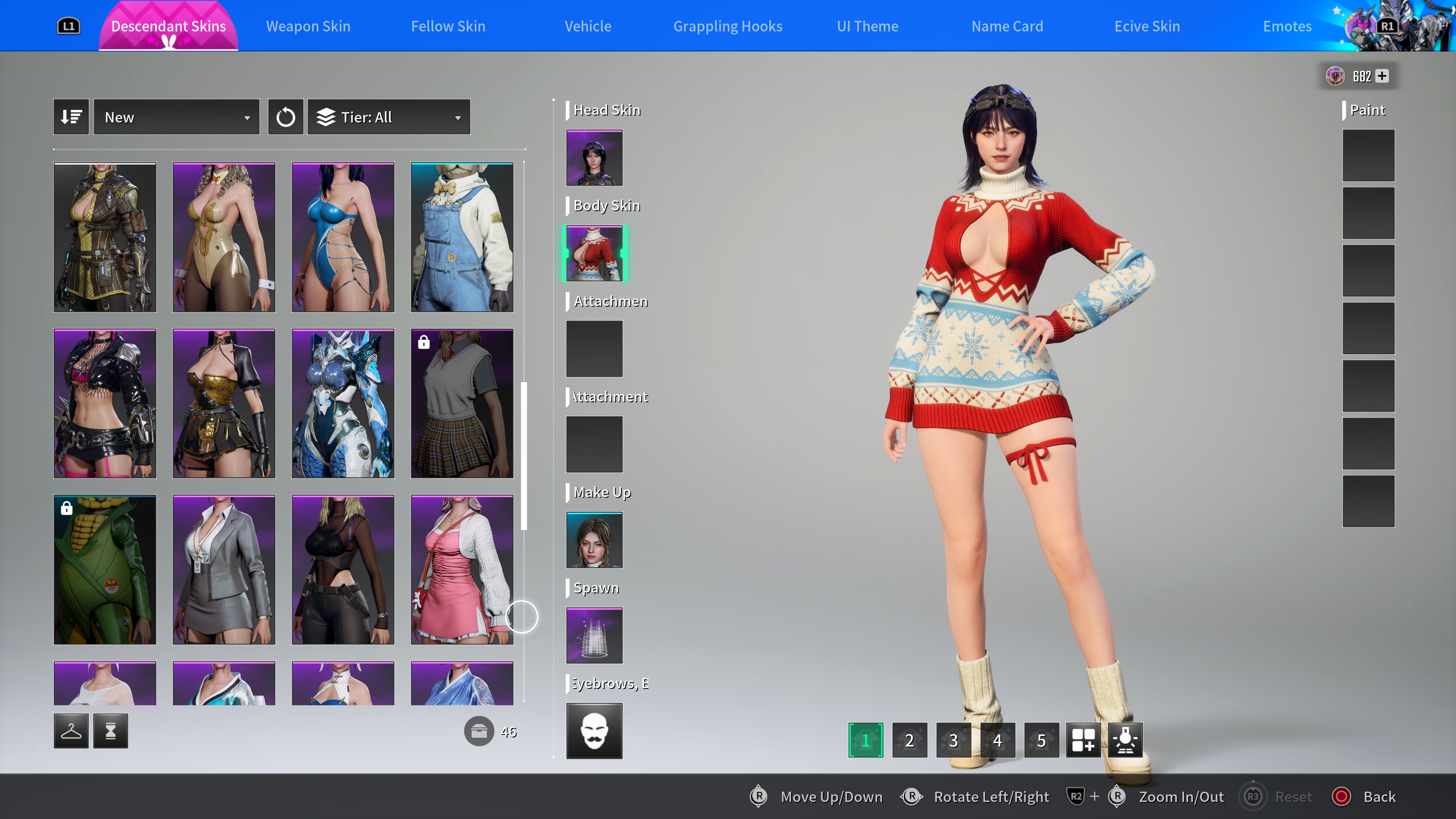Screen dimensions: 1456x819
Task: Select the denim overalls skin thumbnail
Action: 462,237
